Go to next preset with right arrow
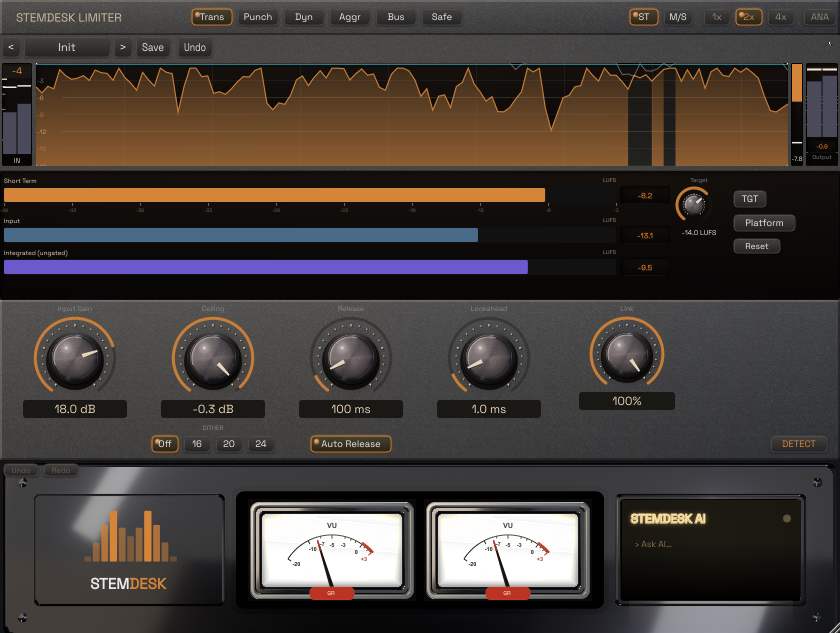Viewport: 840px width, 633px height. tap(123, 47)
